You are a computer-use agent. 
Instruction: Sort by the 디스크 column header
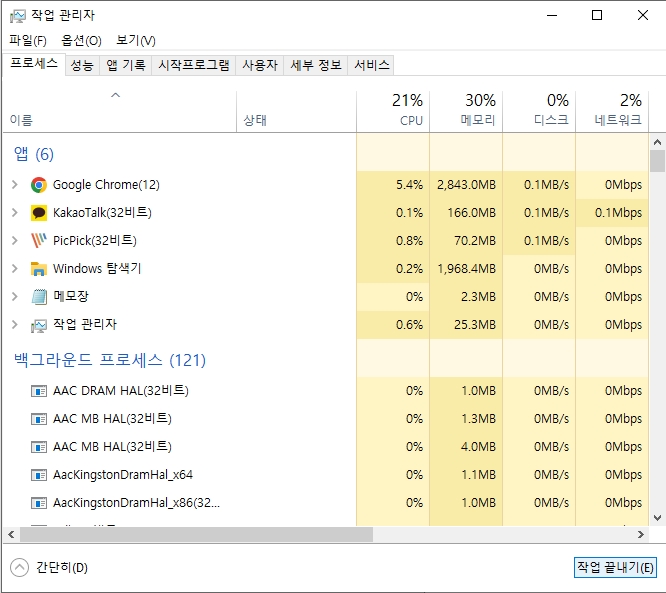[539, 111]
